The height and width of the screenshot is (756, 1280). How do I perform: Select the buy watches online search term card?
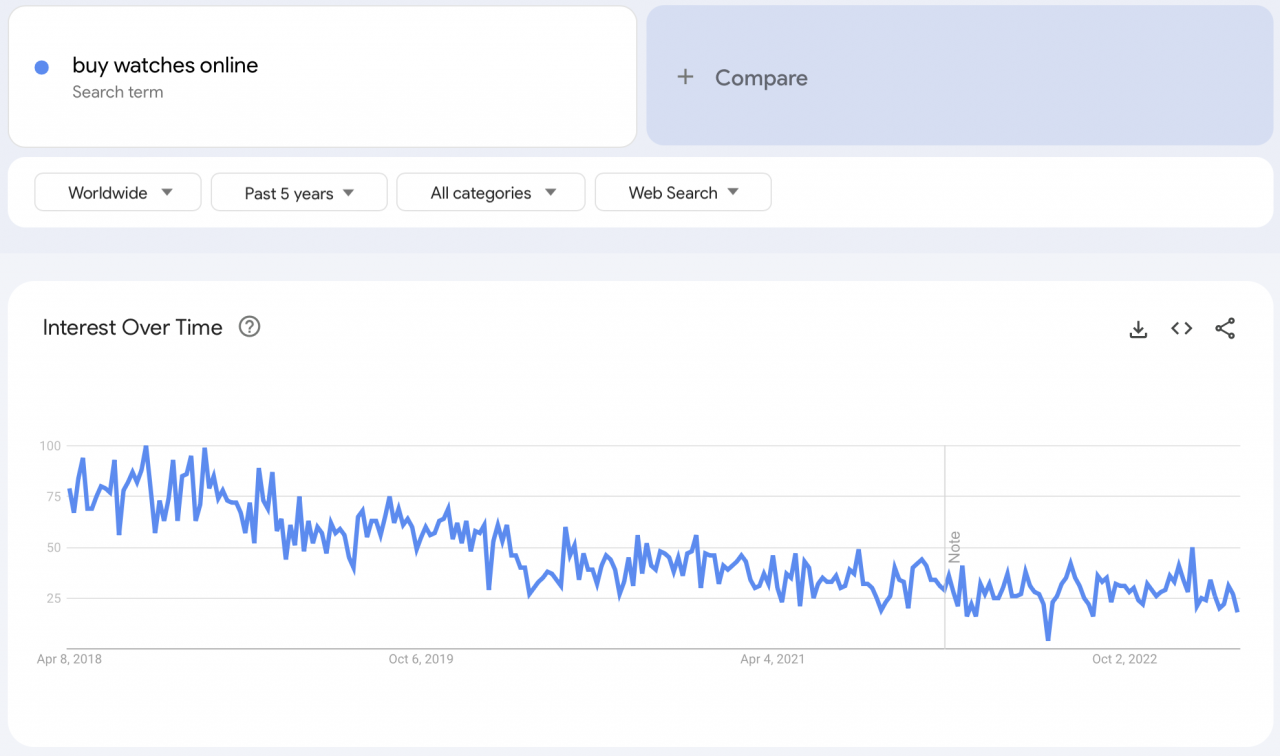click(x=322, y=76)
